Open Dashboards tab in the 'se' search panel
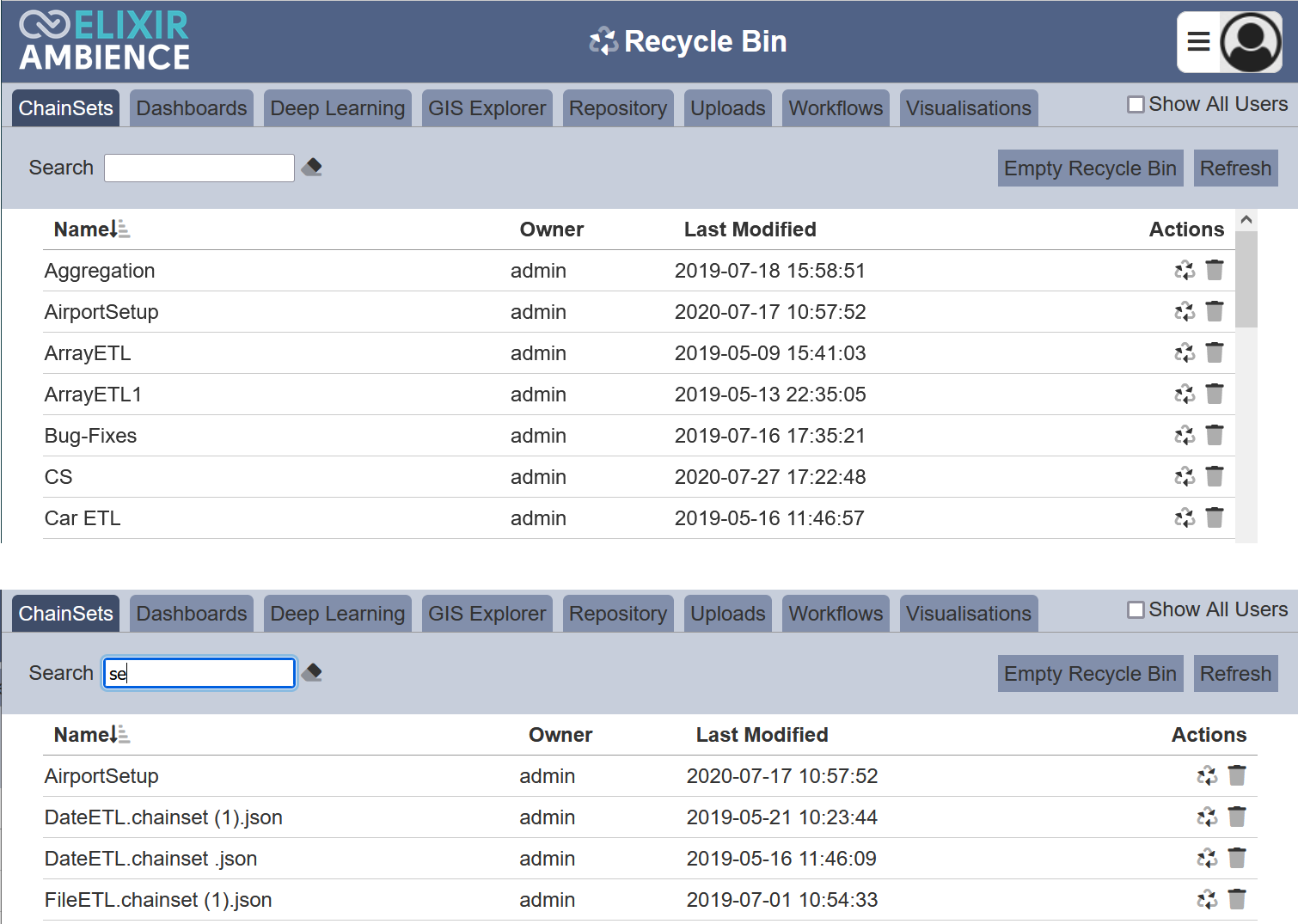1298x924 pixels. click(x=192, y=614)
